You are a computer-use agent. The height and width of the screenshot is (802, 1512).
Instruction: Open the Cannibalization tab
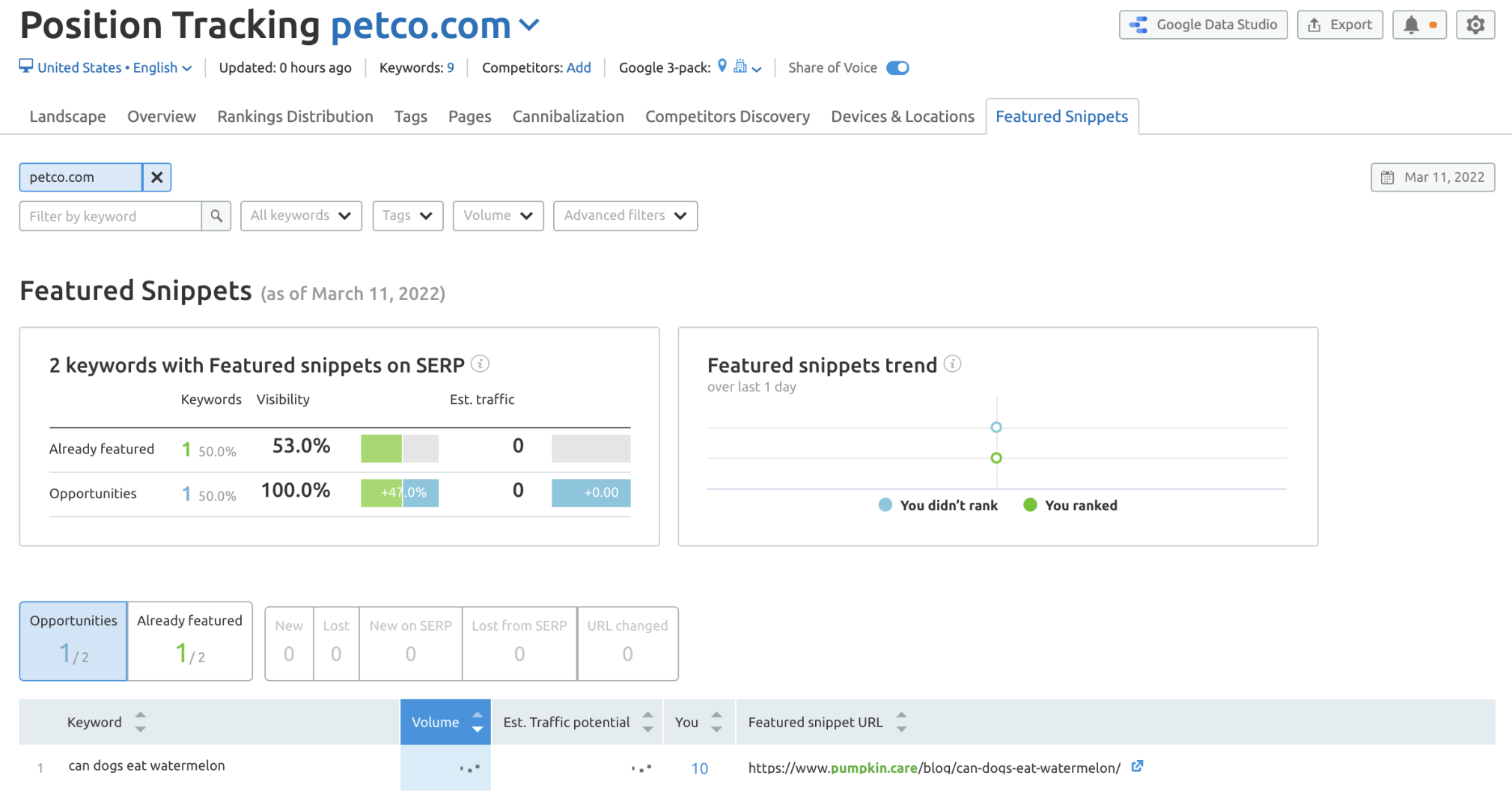tap(568, 117)
